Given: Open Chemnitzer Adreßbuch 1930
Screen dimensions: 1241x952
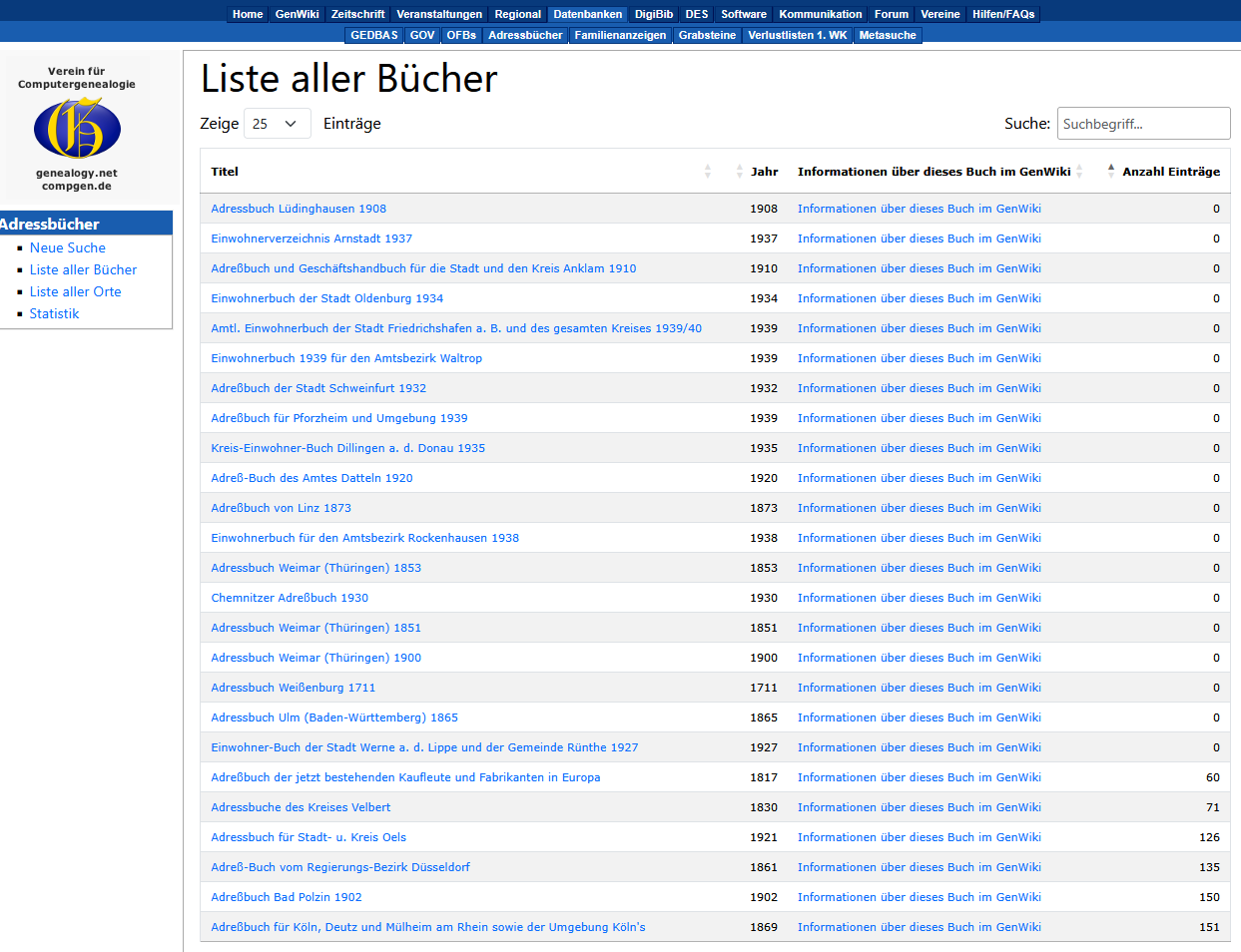Looking at the screenshot, I should [290, 598].
